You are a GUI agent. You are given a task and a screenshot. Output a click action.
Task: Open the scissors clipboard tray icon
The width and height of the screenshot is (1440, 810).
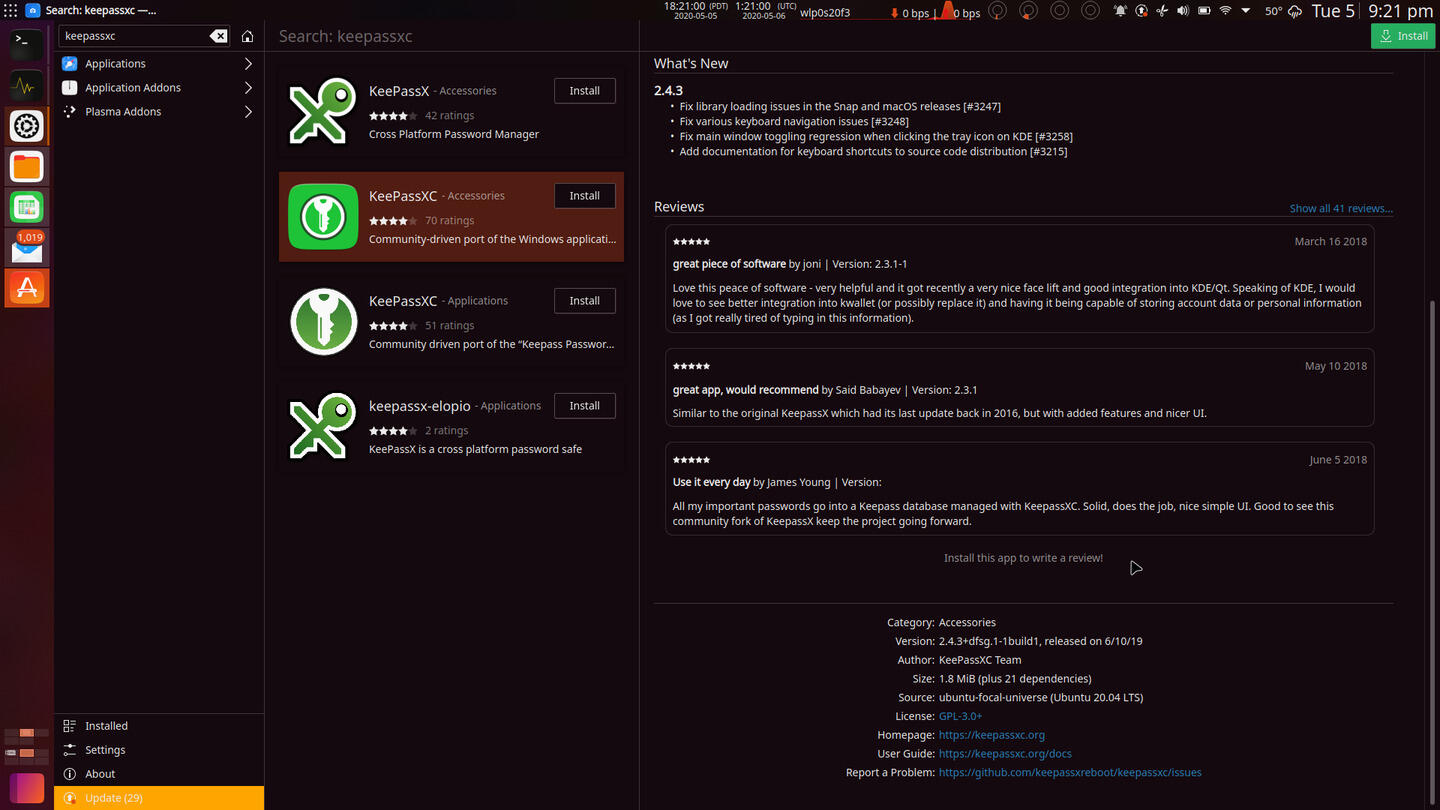(1161, 11)
